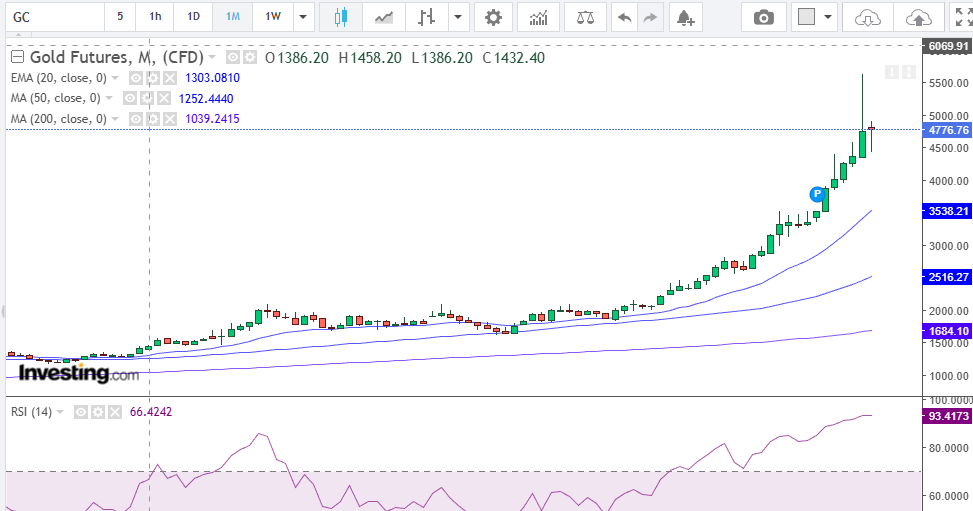Open chart settings gear
Screen dimensions: 973x511
[492, 17]
